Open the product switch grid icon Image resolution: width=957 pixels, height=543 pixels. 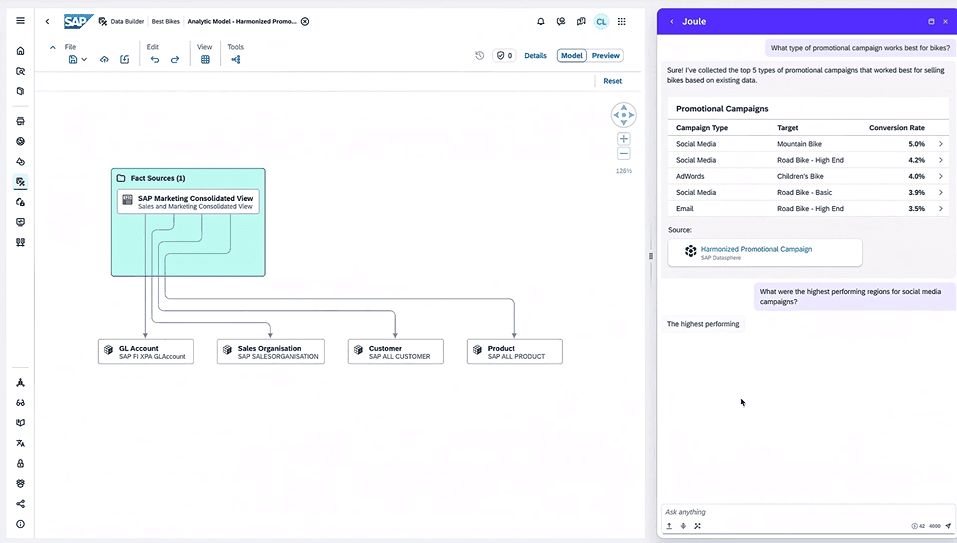coord(621,21)
